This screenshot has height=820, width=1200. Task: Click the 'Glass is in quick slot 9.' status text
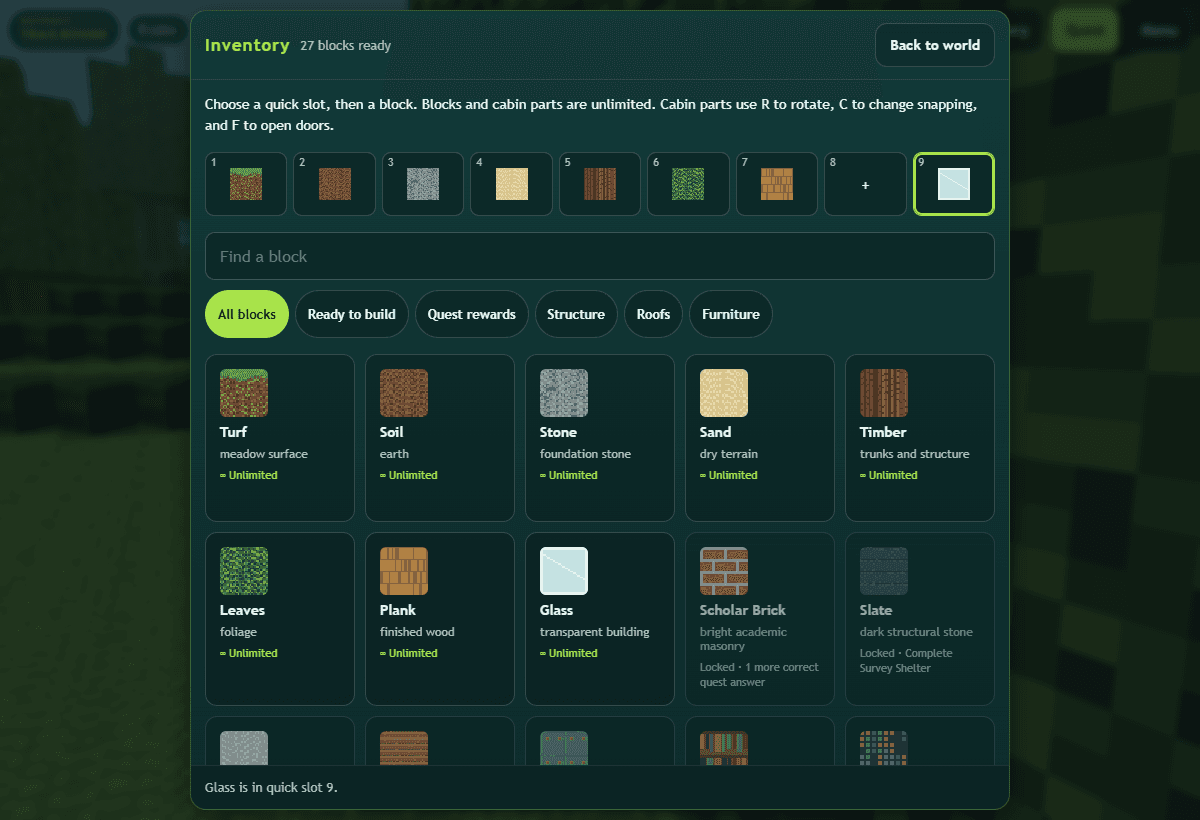click(271, 788)
